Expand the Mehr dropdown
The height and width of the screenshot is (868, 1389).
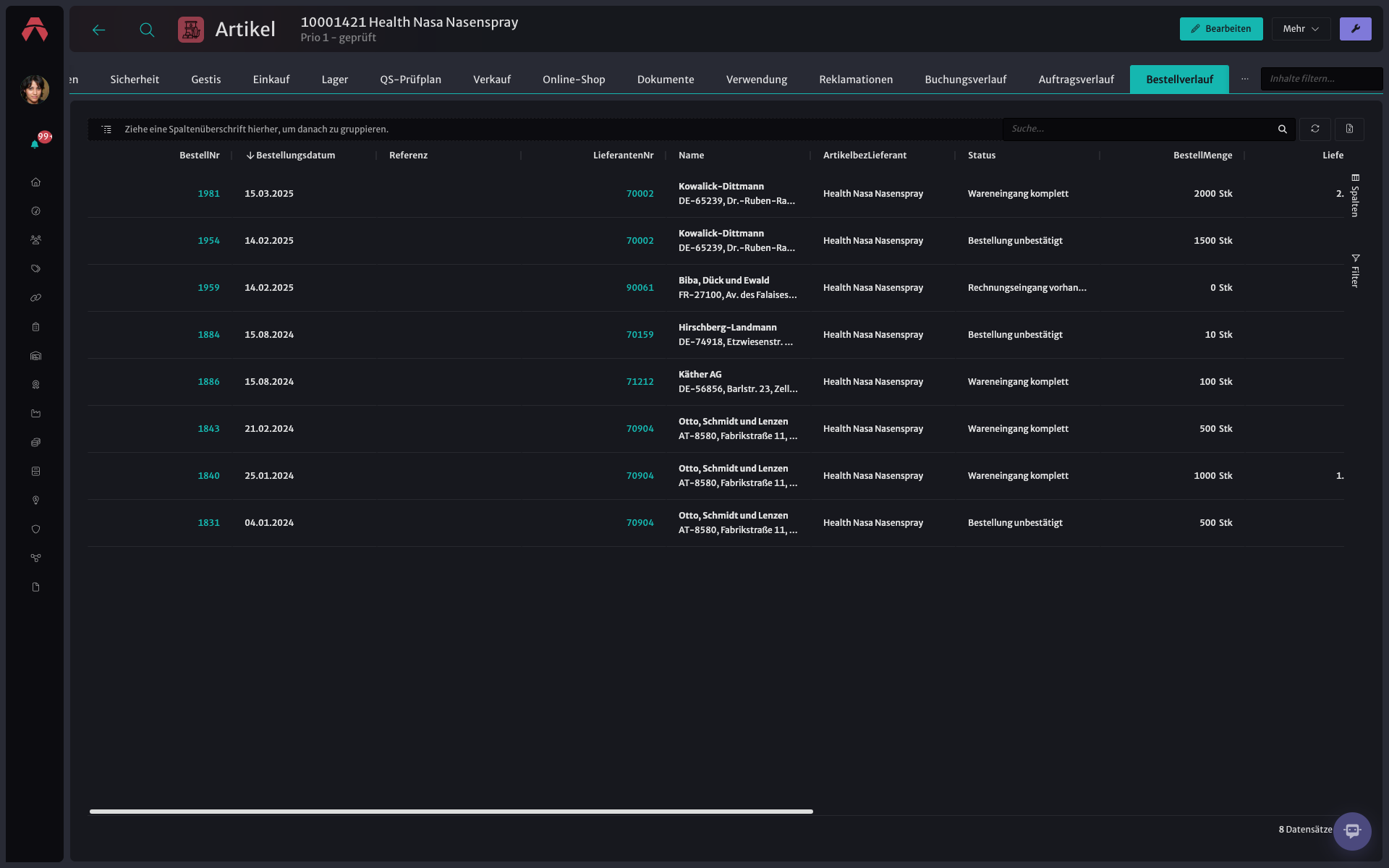pos(1301,29)
